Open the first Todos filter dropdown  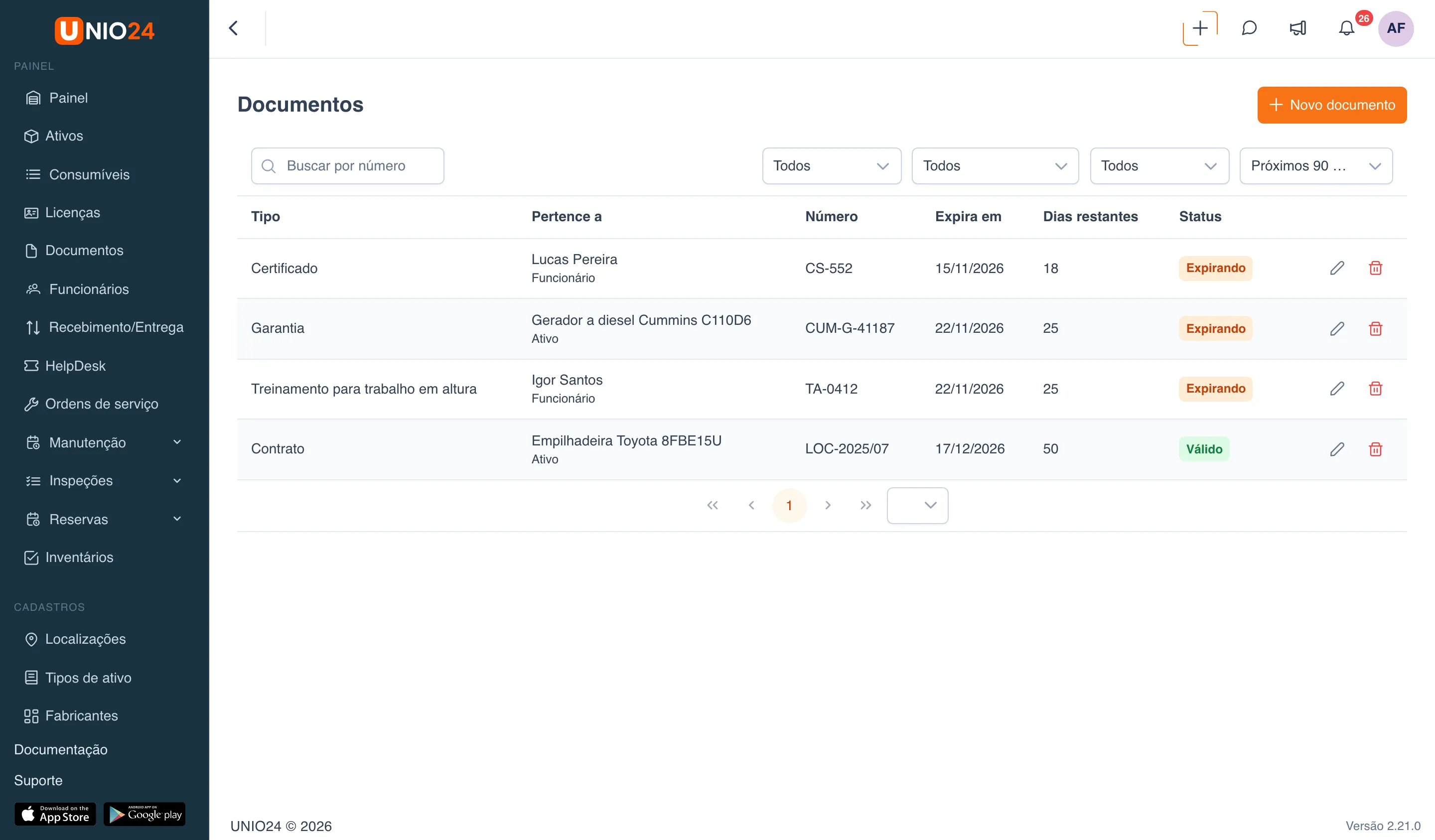pyautogui.click(x=832, y=166)
